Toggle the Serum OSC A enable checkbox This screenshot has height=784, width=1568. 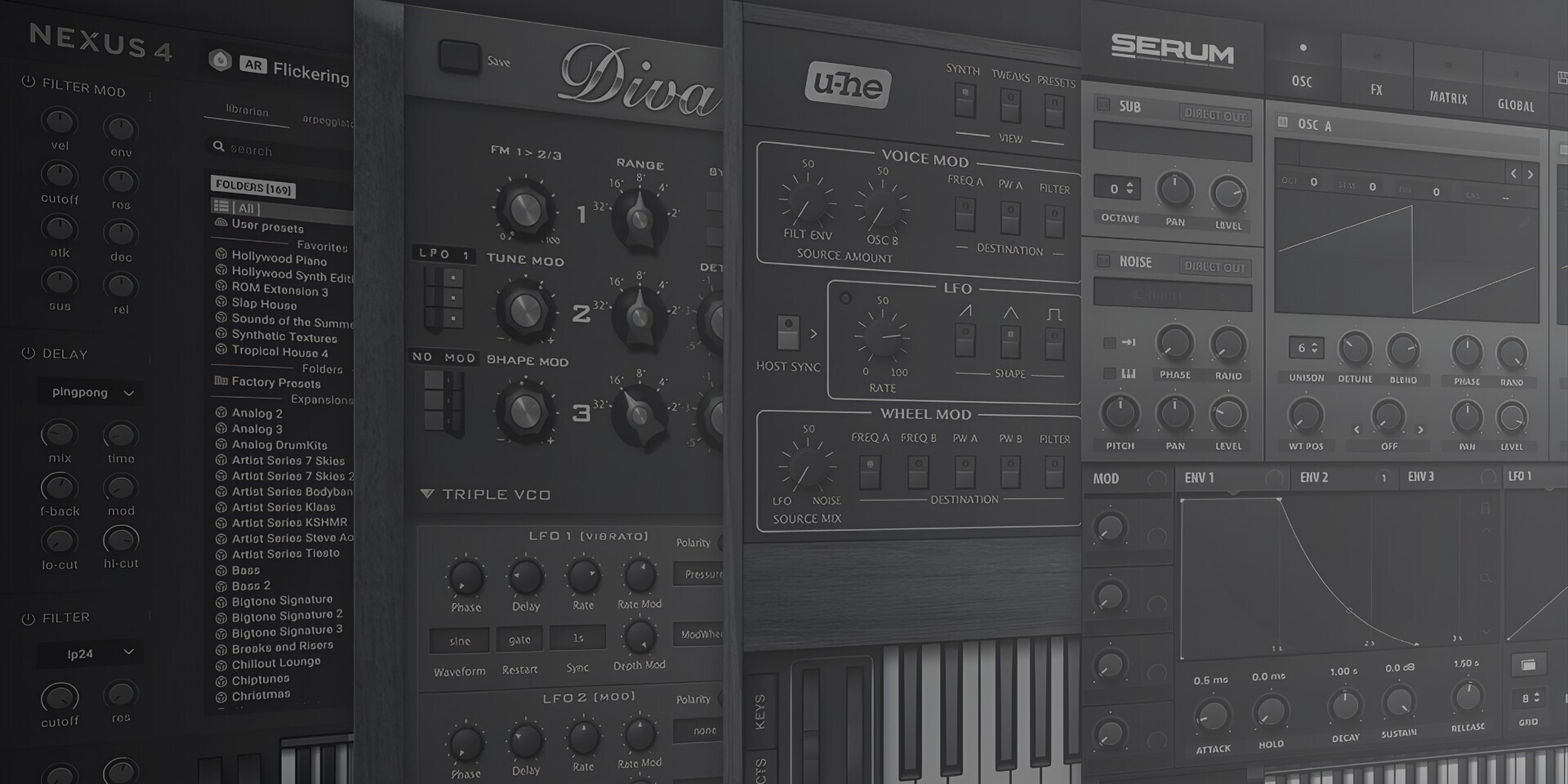click(1283, 122)
